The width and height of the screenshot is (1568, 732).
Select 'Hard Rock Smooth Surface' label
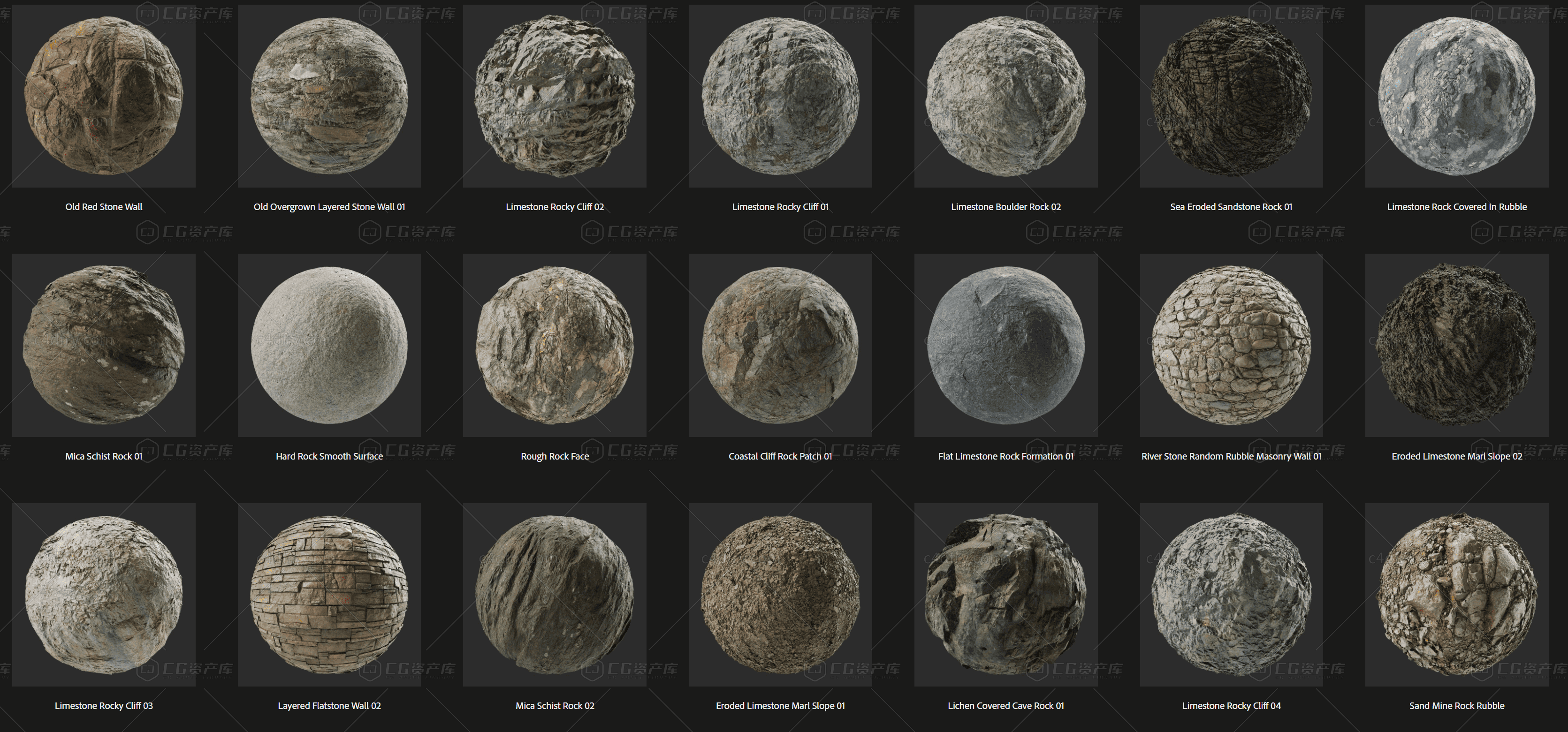[x=329, y=456]
